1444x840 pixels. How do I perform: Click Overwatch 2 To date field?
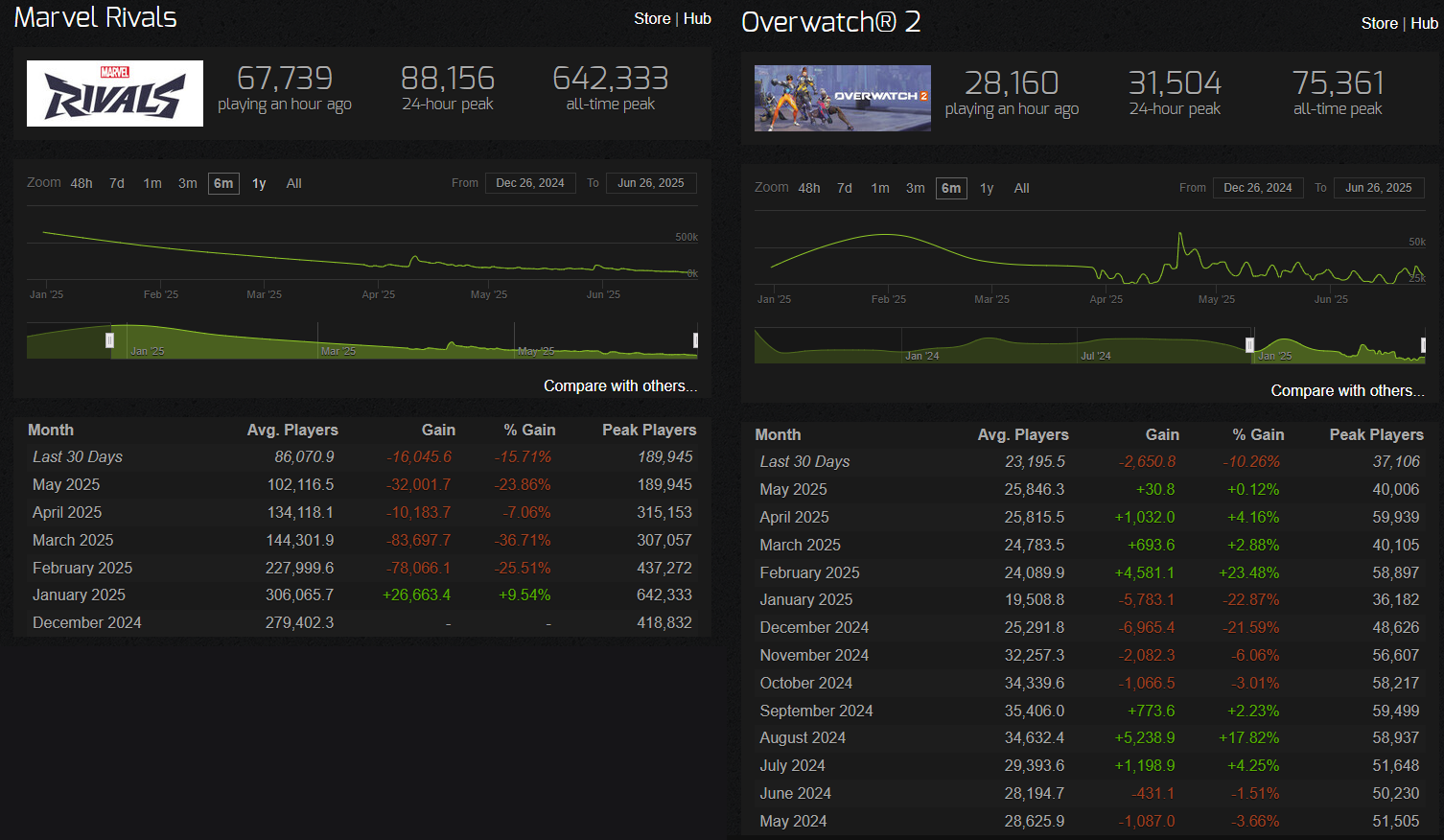coord(1379,188)
